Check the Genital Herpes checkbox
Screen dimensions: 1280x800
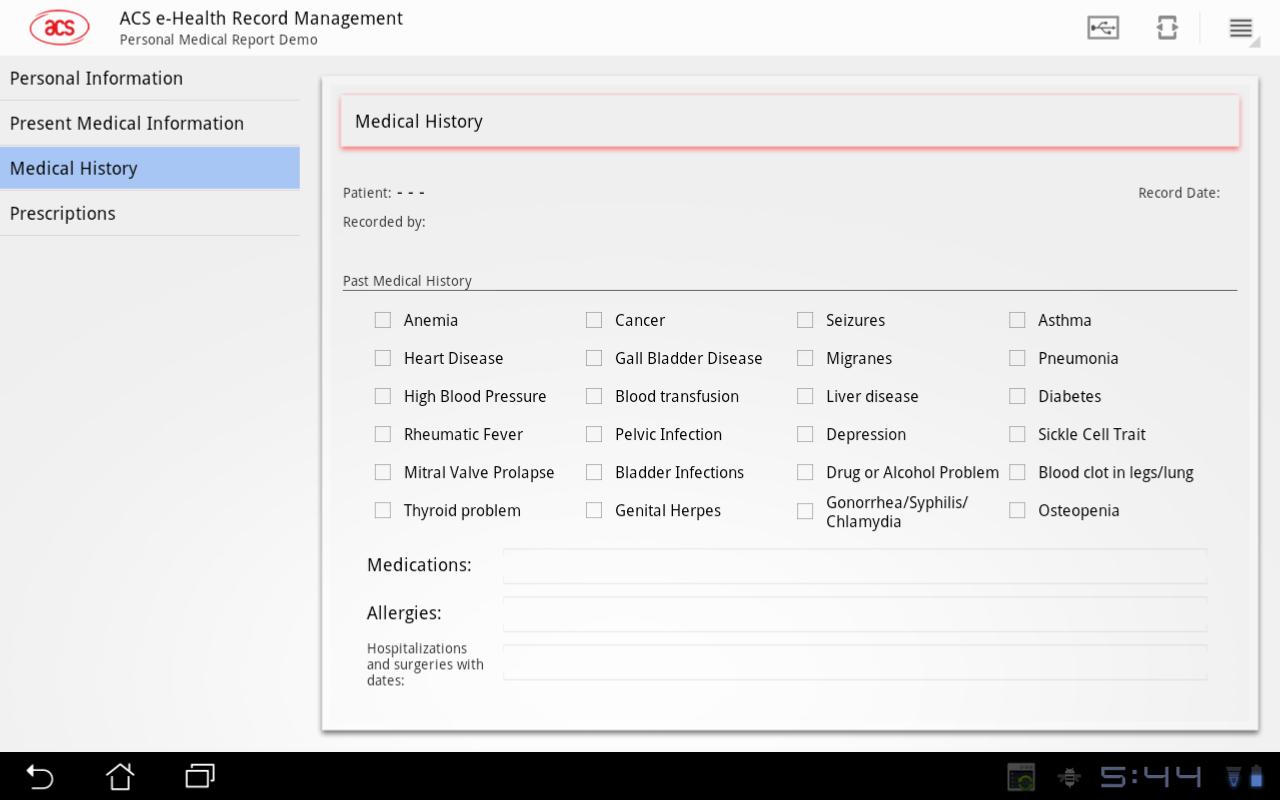pos(594,510)
